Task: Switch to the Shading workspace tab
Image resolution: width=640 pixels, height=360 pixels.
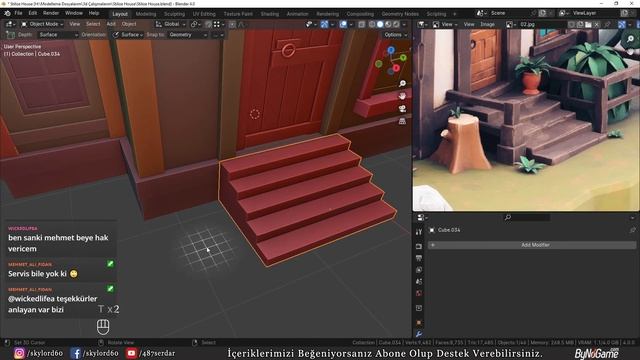Action: point(270,14)
